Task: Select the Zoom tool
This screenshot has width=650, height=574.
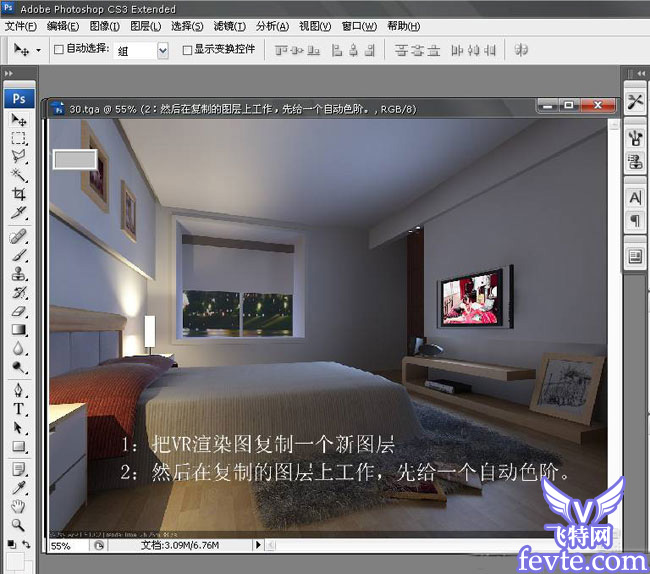Action: click(x=18, y=525)
